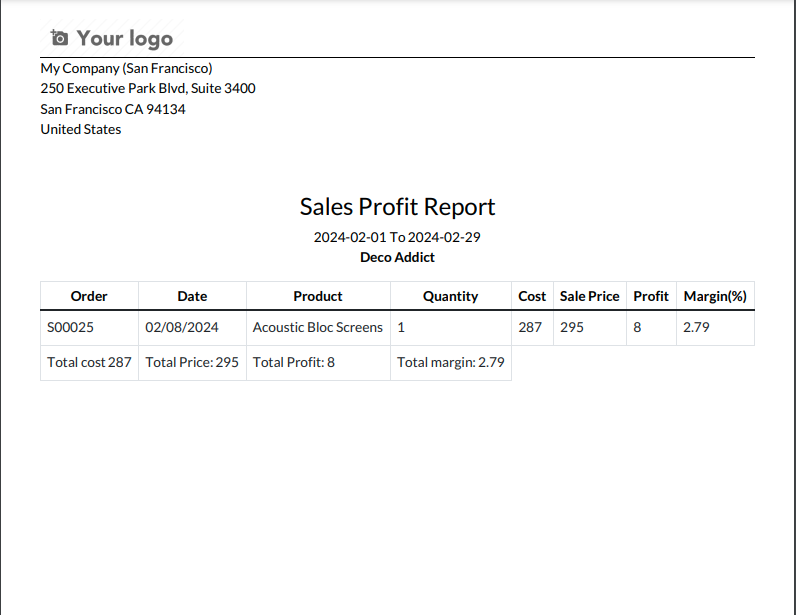The width and height of the screenshot is (796, 615).
Task: Select the Total Price: 295 summary cell
Action: pos(192,362)
